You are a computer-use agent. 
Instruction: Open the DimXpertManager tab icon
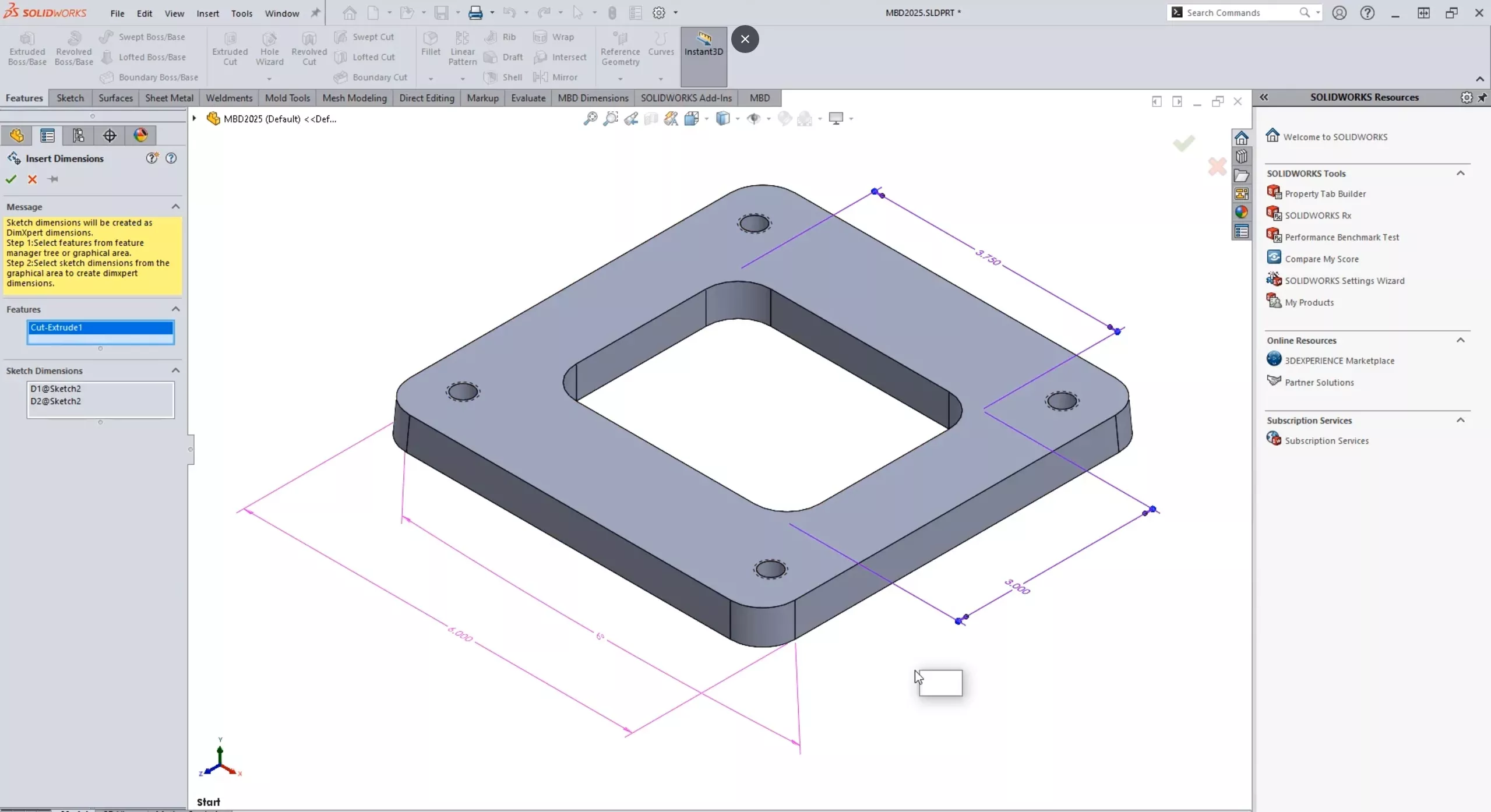(x=109, y=135)
